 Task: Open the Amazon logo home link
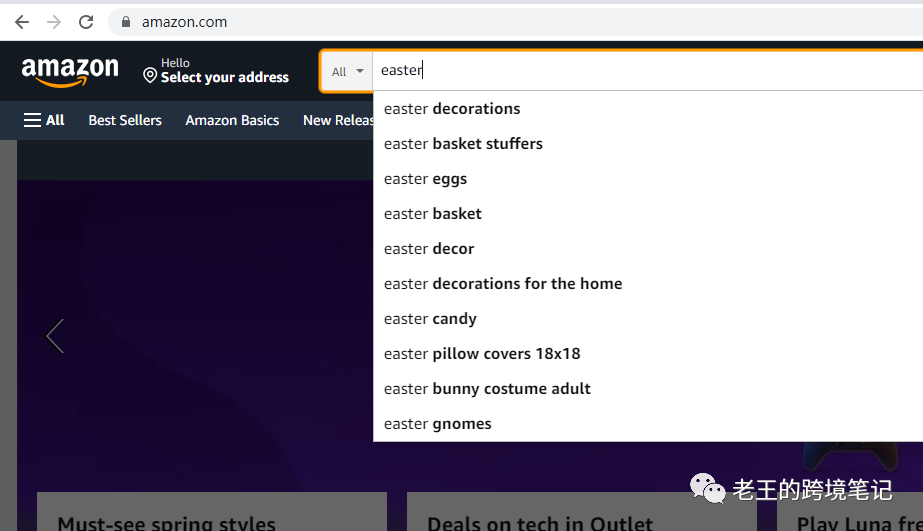(x=70, y=72)
